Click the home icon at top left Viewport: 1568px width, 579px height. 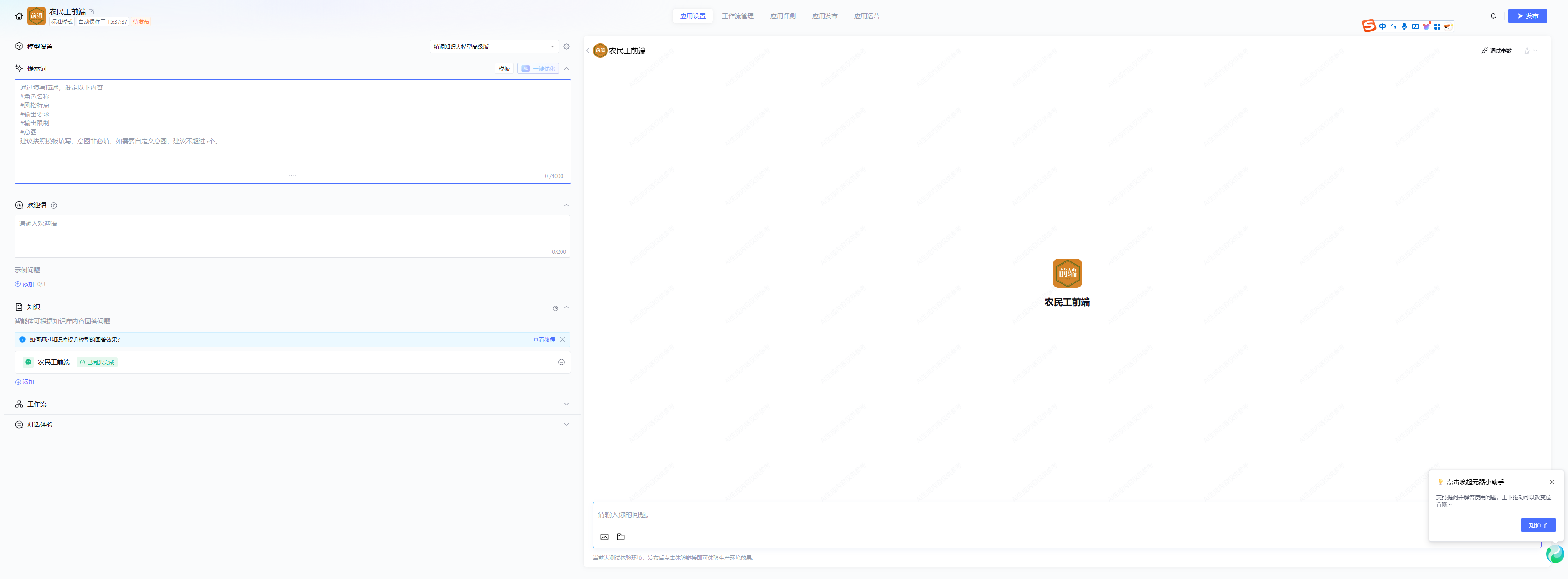click(x=19, y=16)
